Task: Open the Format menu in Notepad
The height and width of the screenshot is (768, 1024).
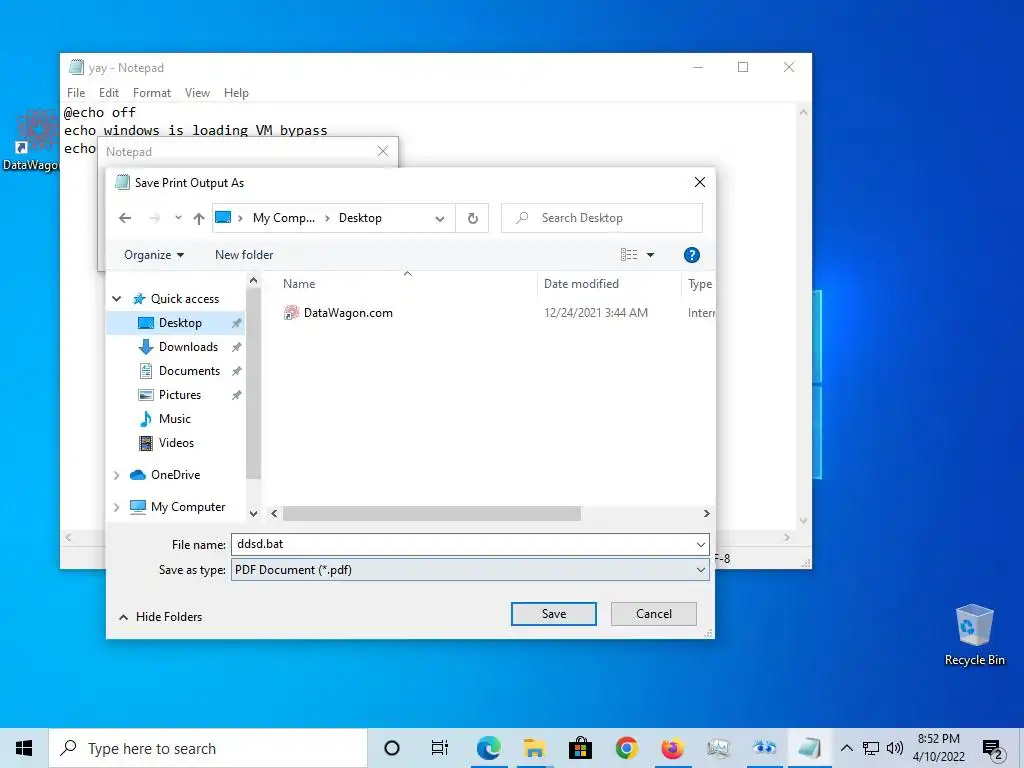Action: [x=152, y=93]
